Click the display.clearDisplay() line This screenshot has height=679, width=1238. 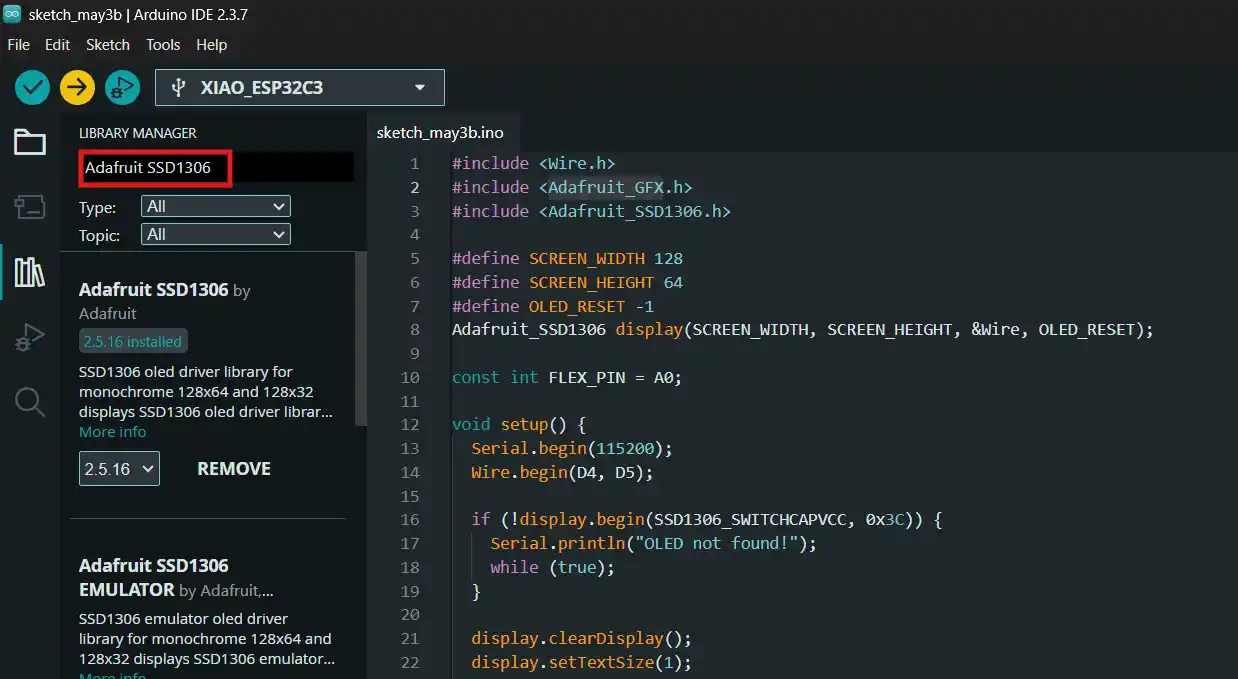pos(582,638)
